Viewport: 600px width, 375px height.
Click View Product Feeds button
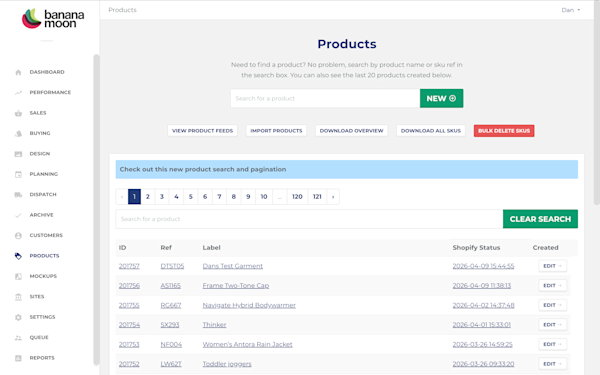(202, 131)
